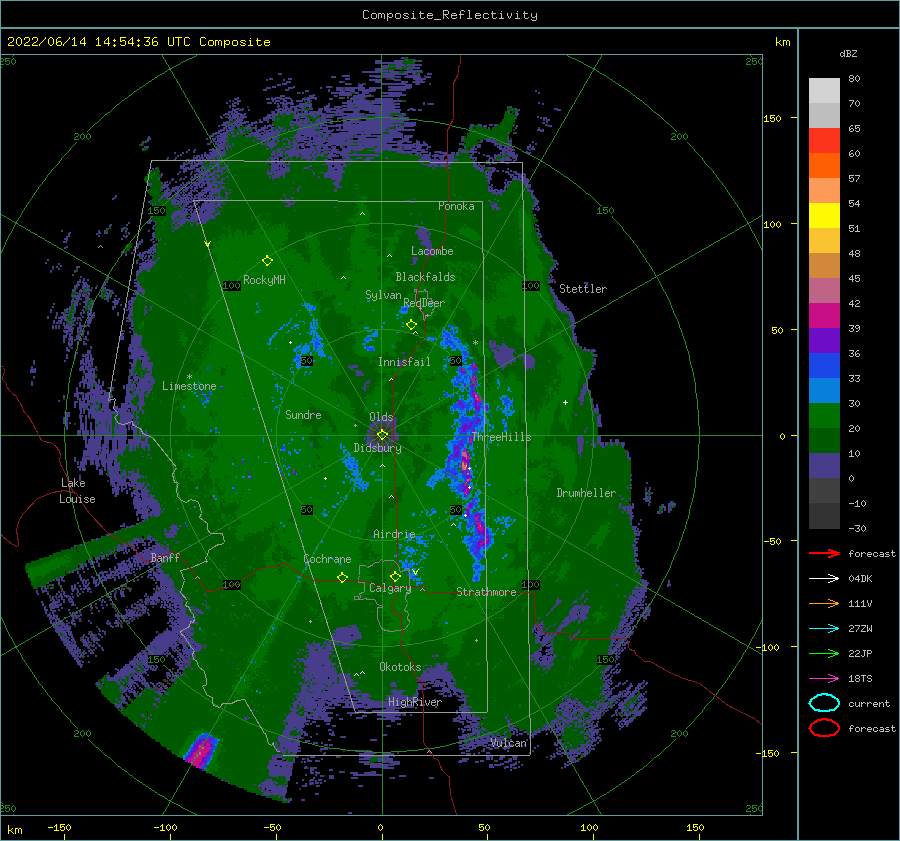Click the red forecast arrow in legend
The width and height of the screenshot is (900, 841).
tap(824, 553)
